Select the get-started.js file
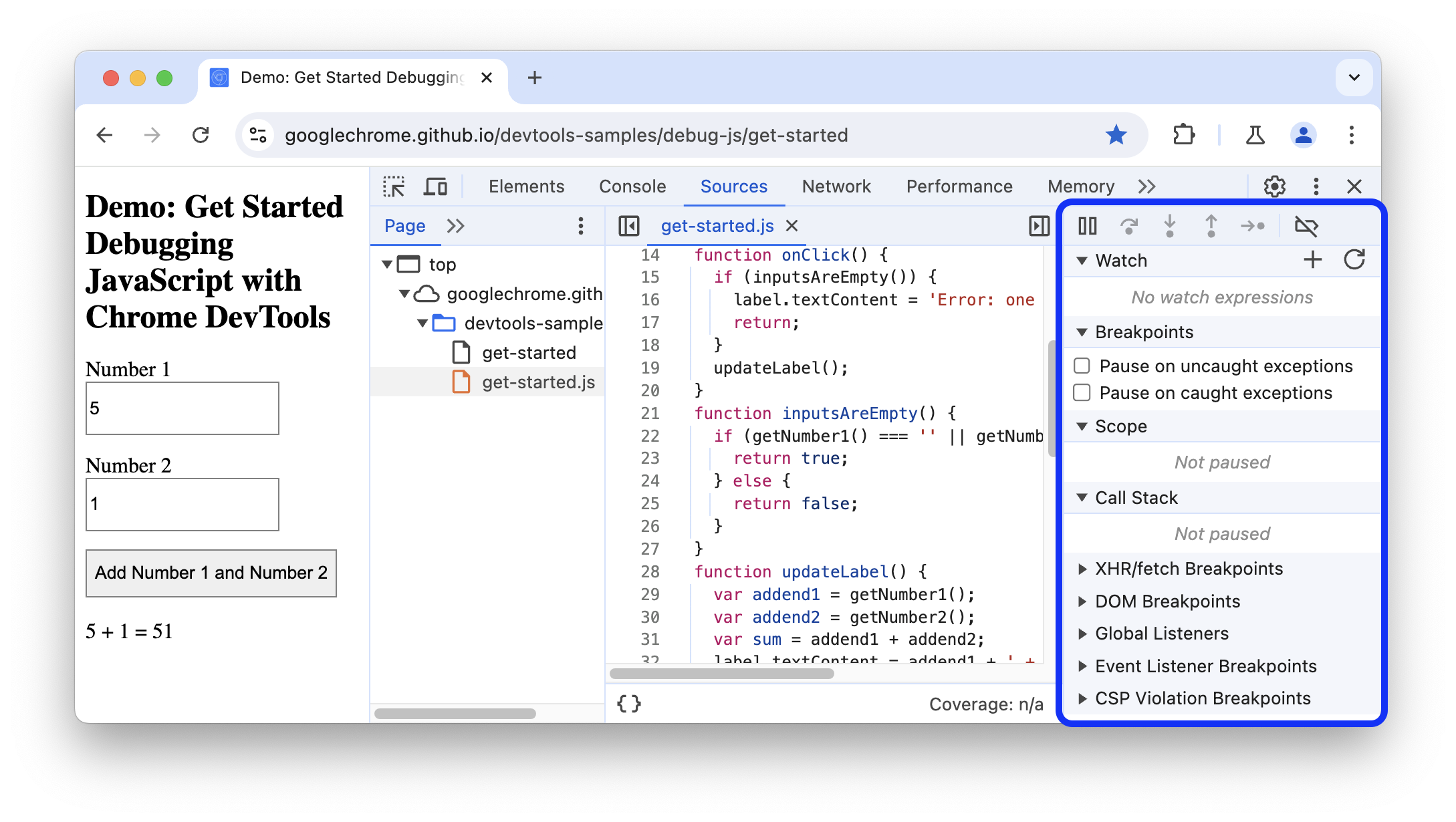1456x822 pixels. 537,381
